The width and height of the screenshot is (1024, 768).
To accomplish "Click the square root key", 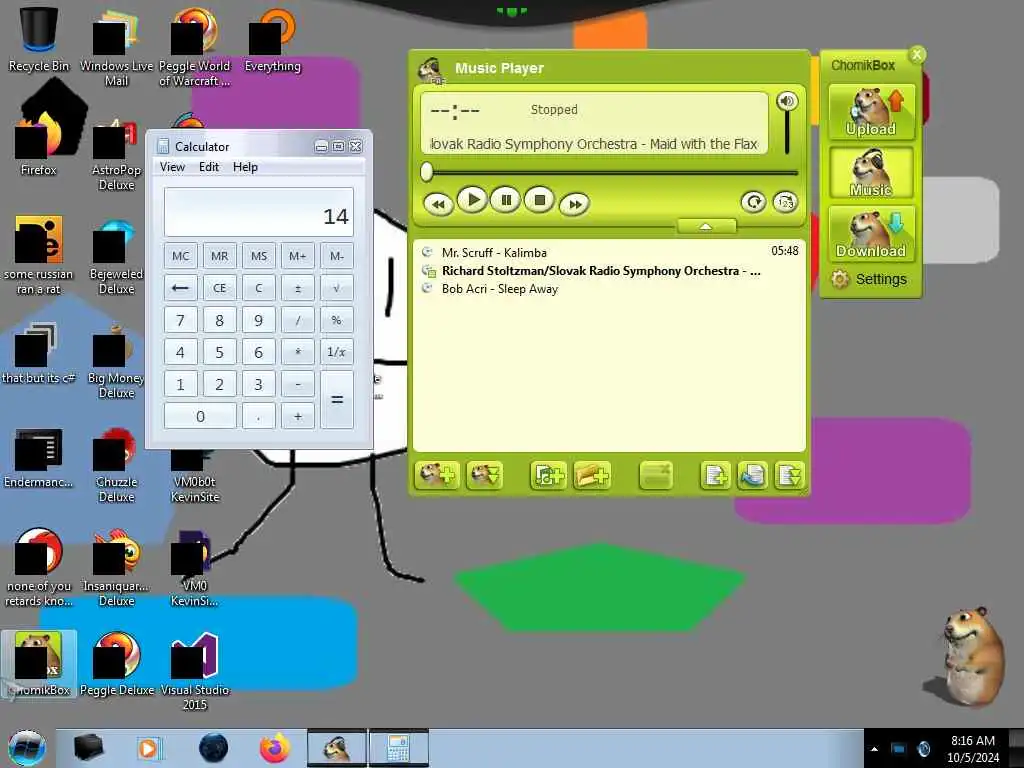I will pos(337,288).
